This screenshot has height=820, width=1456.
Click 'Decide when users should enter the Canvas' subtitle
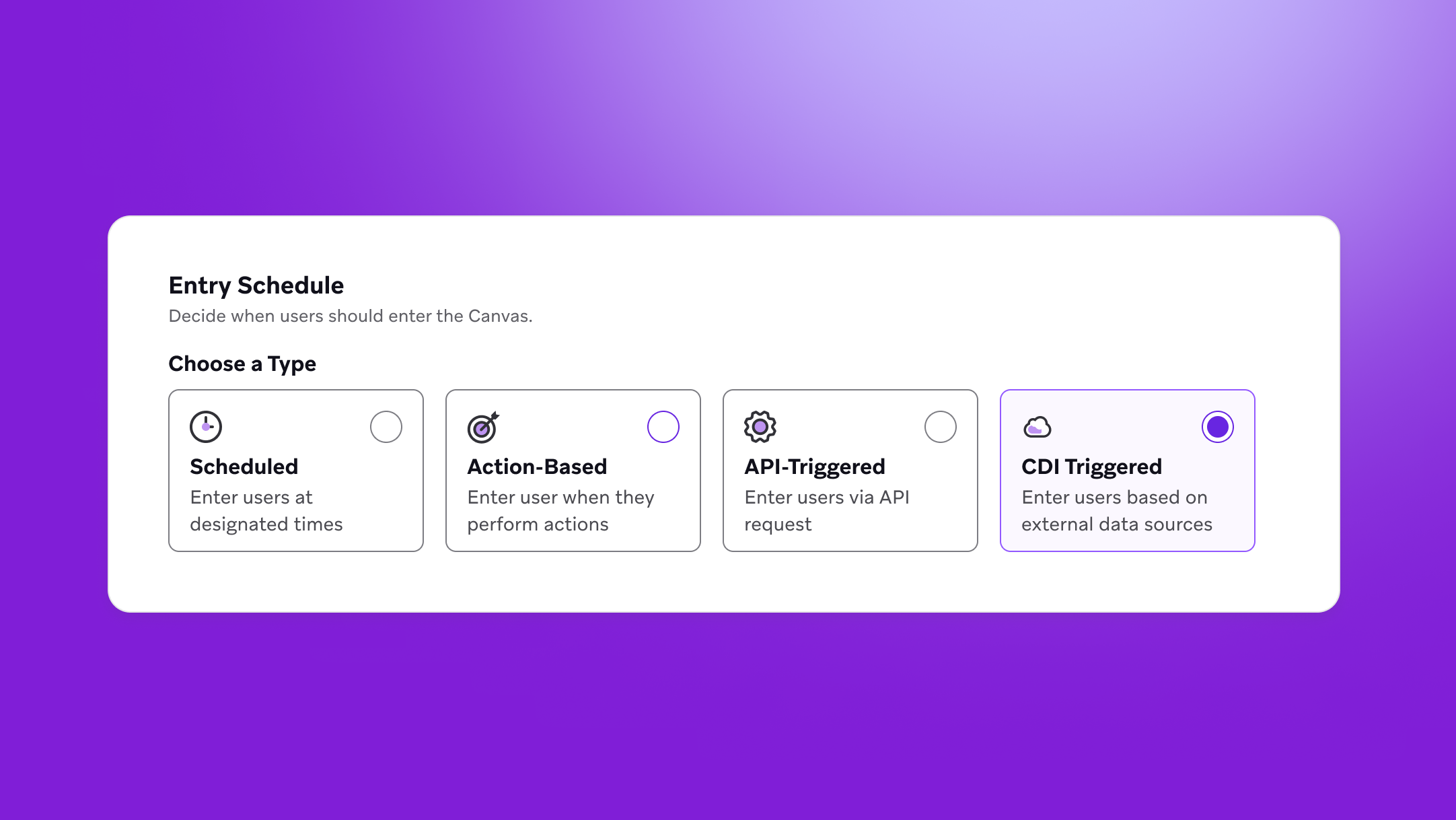coord(351,316)
